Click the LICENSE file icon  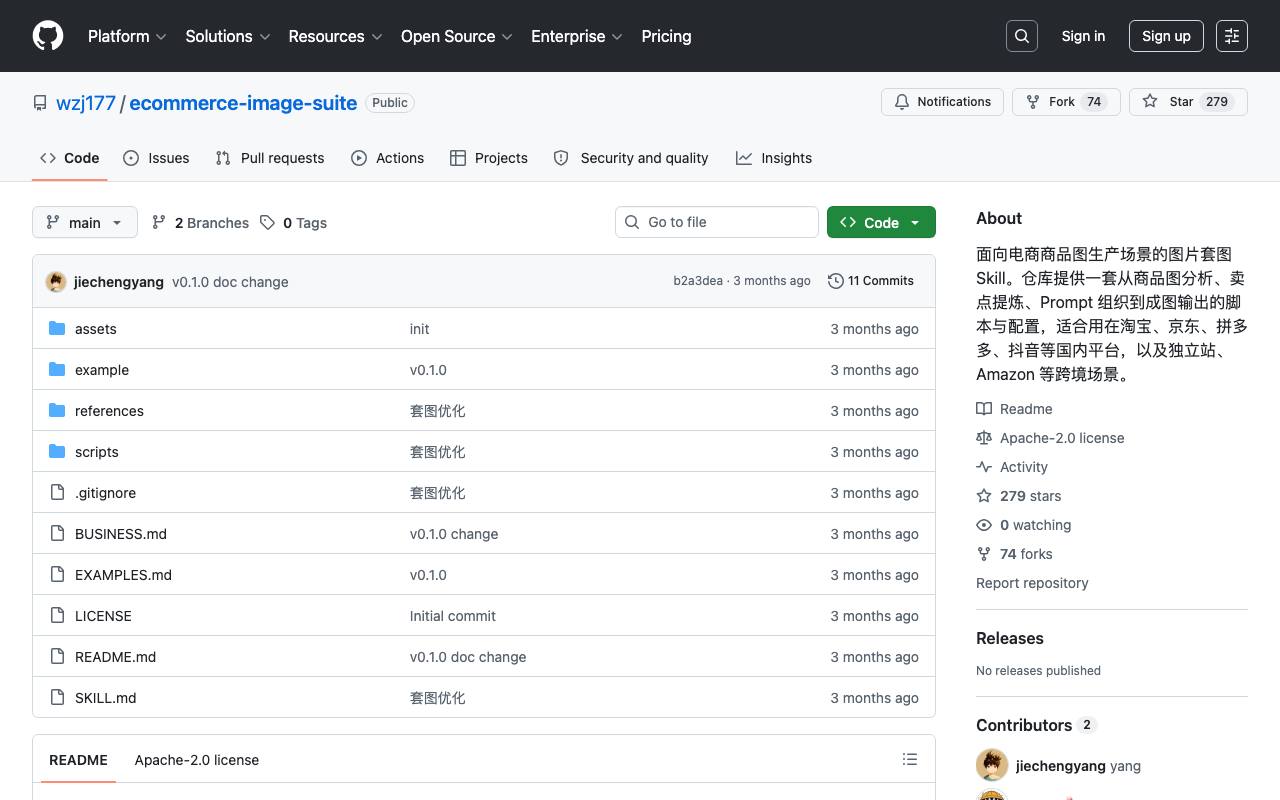[x=57, y=616]
